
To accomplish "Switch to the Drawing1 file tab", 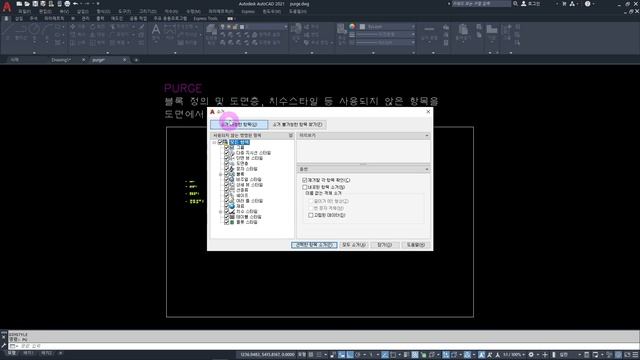I will 61,60.
